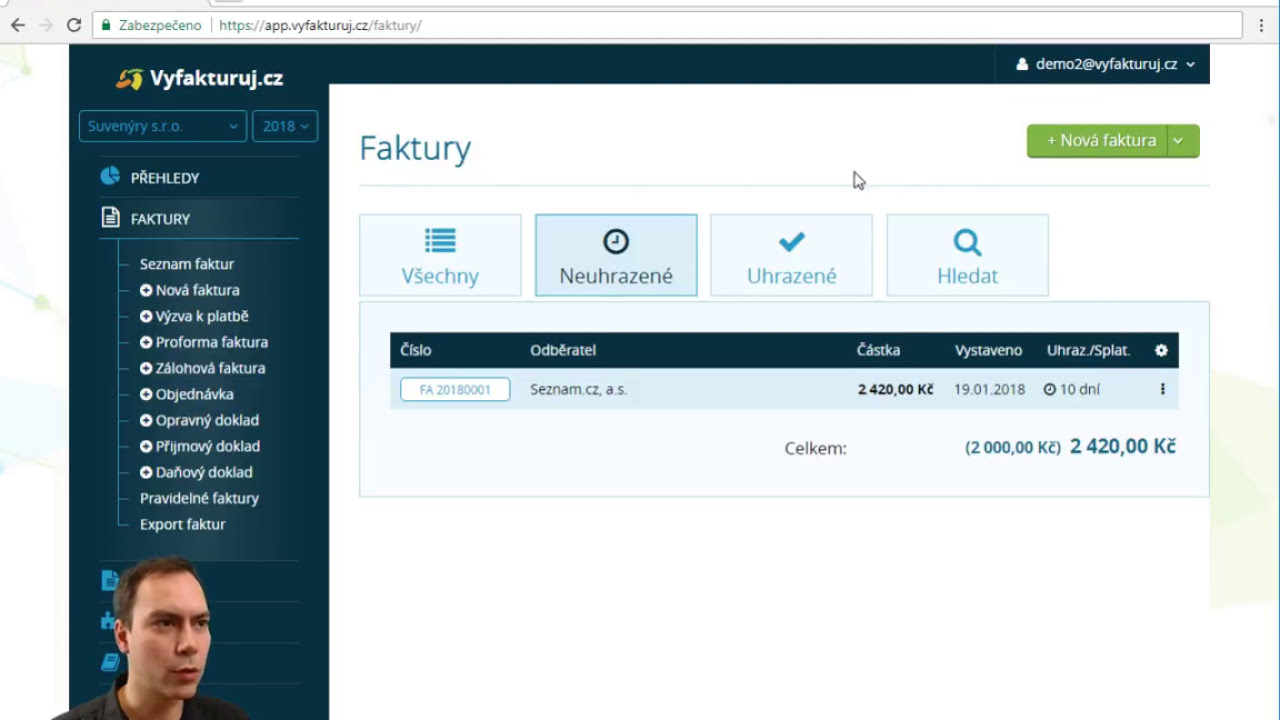Click the plus icon beside Výzva k platbě
Screen dimensions: 1280x720
146,316
